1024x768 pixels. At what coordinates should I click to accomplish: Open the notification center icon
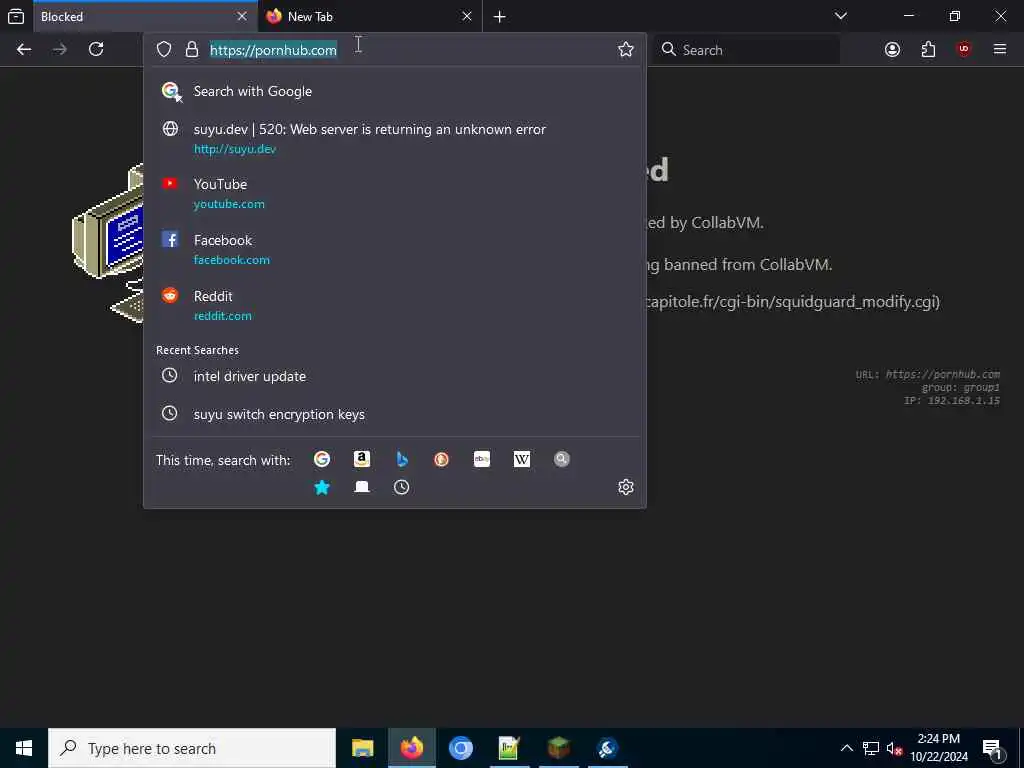[992, 749]
